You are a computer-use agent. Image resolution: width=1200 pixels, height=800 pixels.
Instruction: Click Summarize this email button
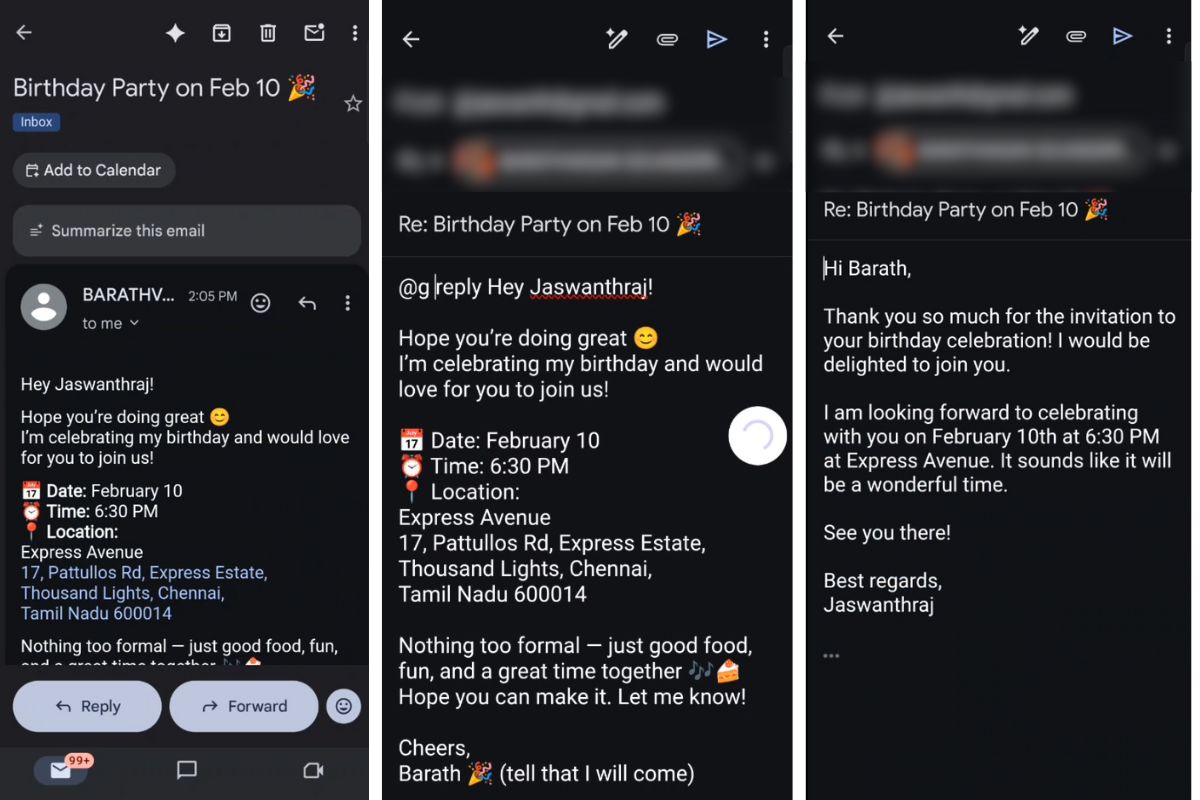[187, 231]
